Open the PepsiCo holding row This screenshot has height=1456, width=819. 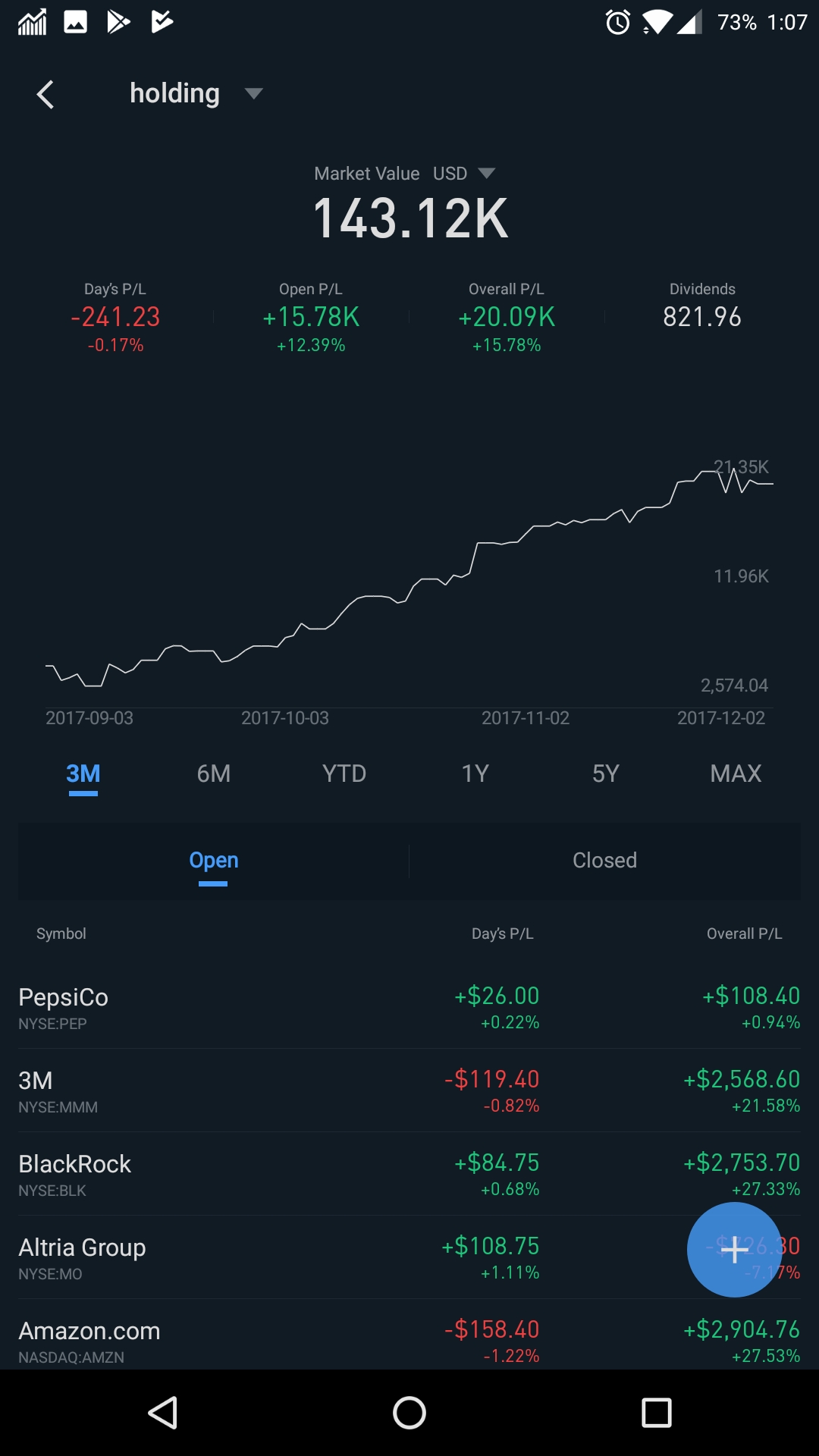coord(227,1008)
